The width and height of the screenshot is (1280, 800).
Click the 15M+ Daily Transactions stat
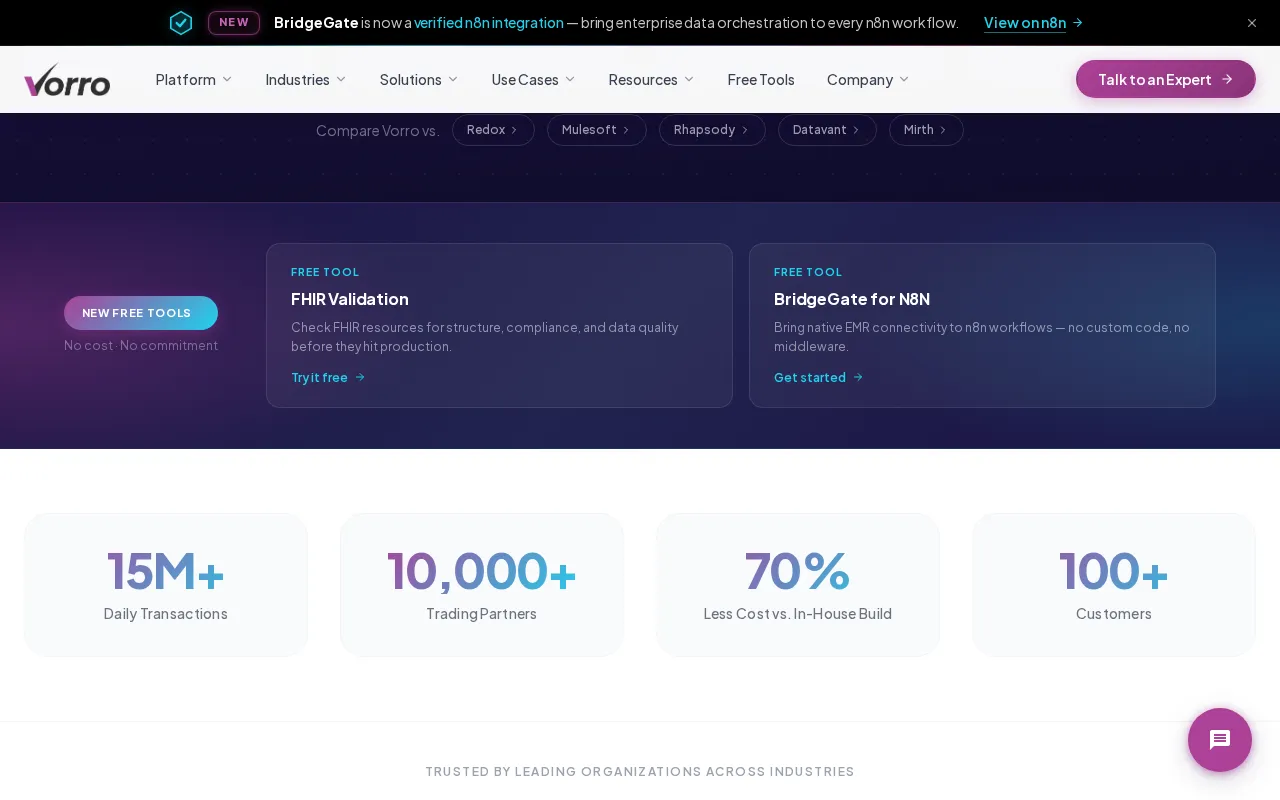point(166,585)
